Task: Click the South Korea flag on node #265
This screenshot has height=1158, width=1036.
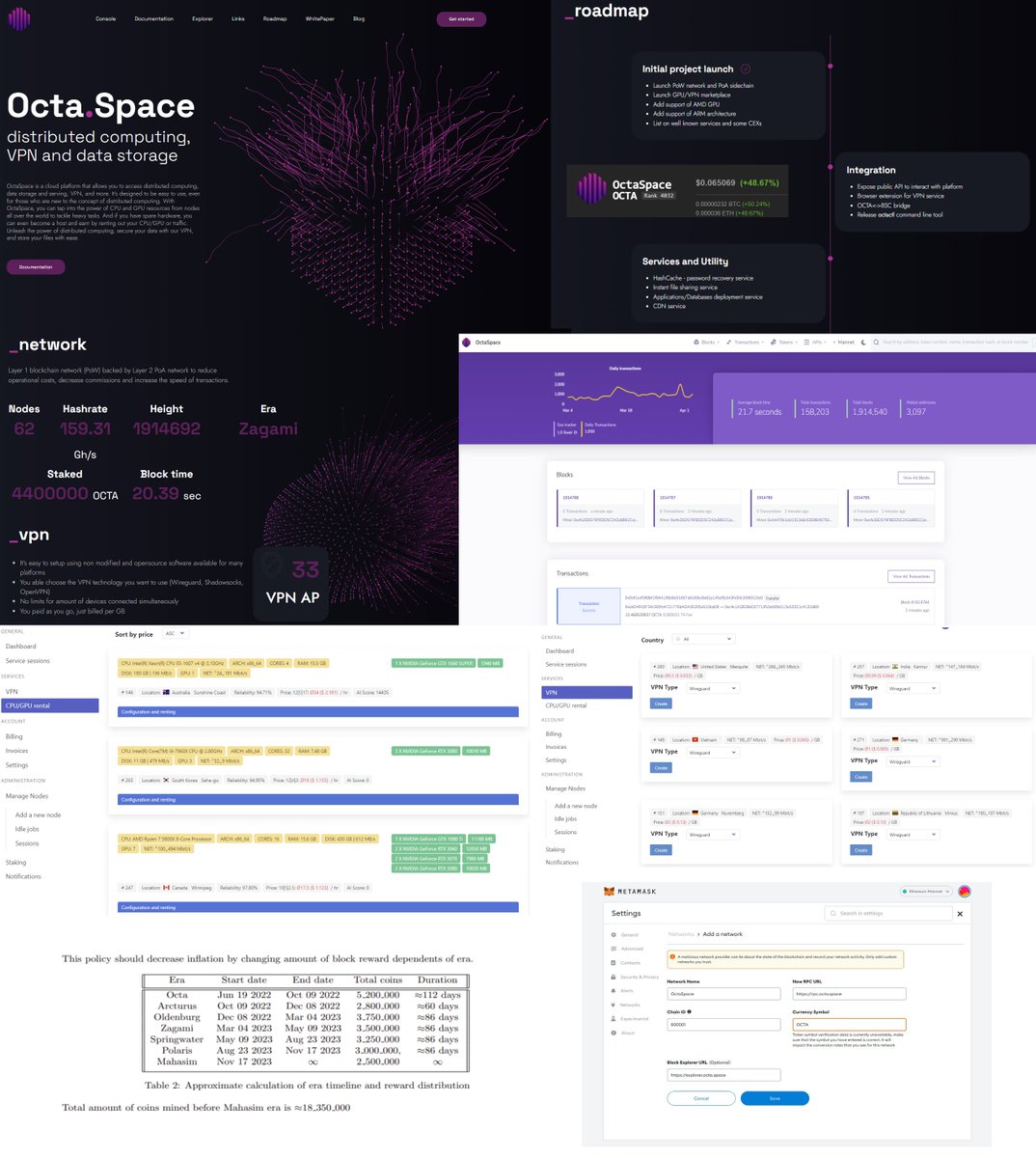Action: coord(166,780)
